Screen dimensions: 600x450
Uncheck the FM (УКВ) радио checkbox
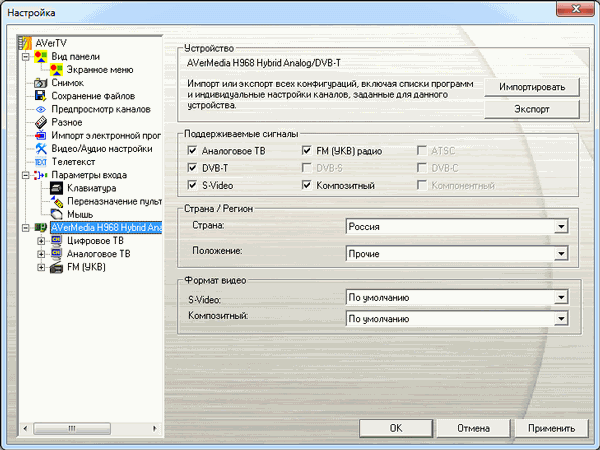(x=307, y=150)
